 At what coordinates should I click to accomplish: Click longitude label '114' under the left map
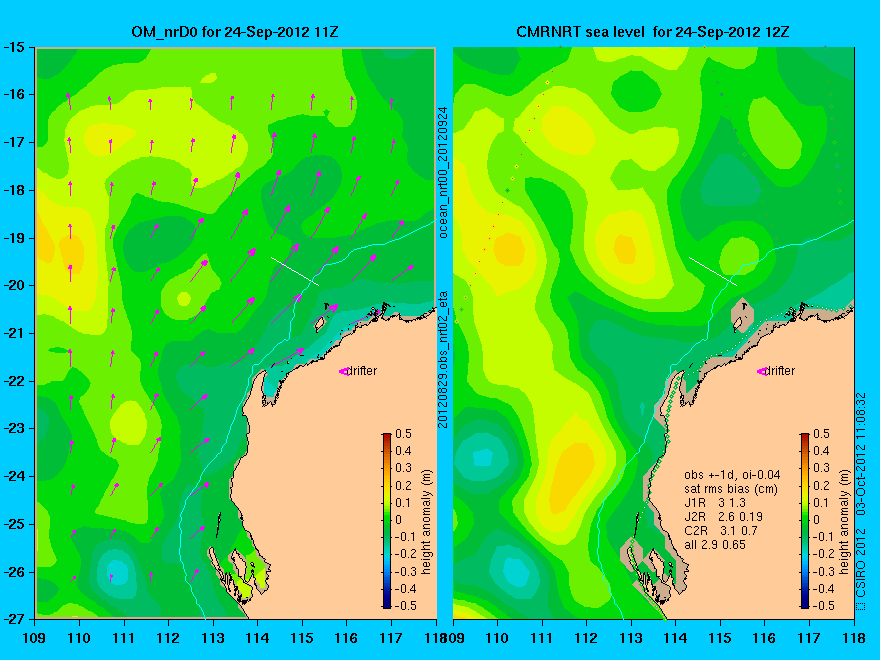[x=258, y=638]
